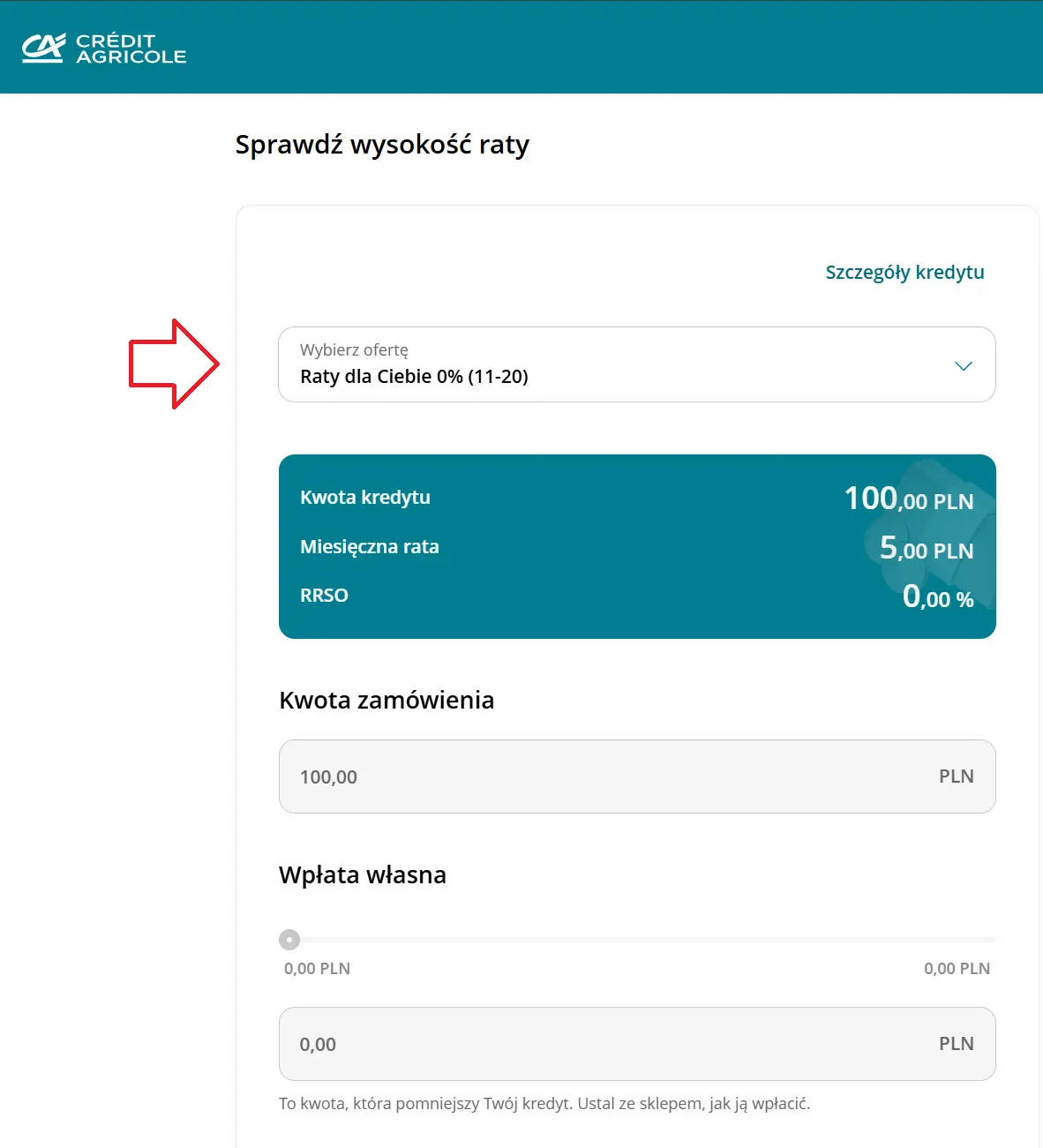Select the 0,00 % RRSO value
This screenshot has width=1043, height=1148.
click(938, 597)
